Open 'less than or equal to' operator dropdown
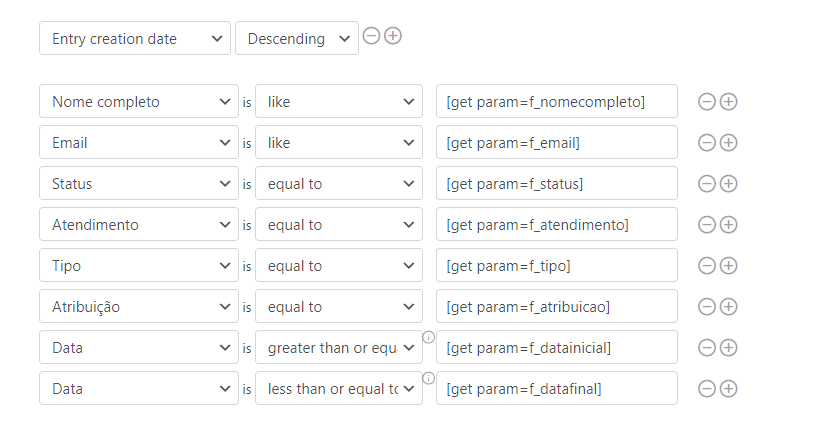829x424 pixels. [339, 389]
